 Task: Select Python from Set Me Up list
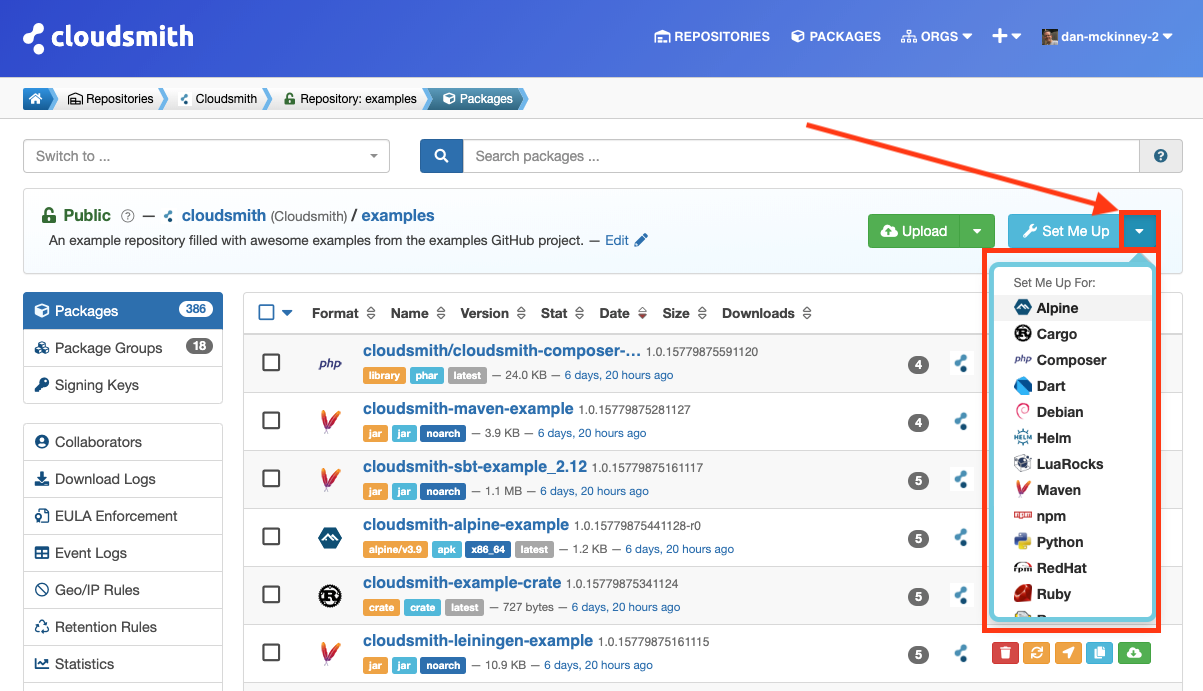click(1073, 542)
